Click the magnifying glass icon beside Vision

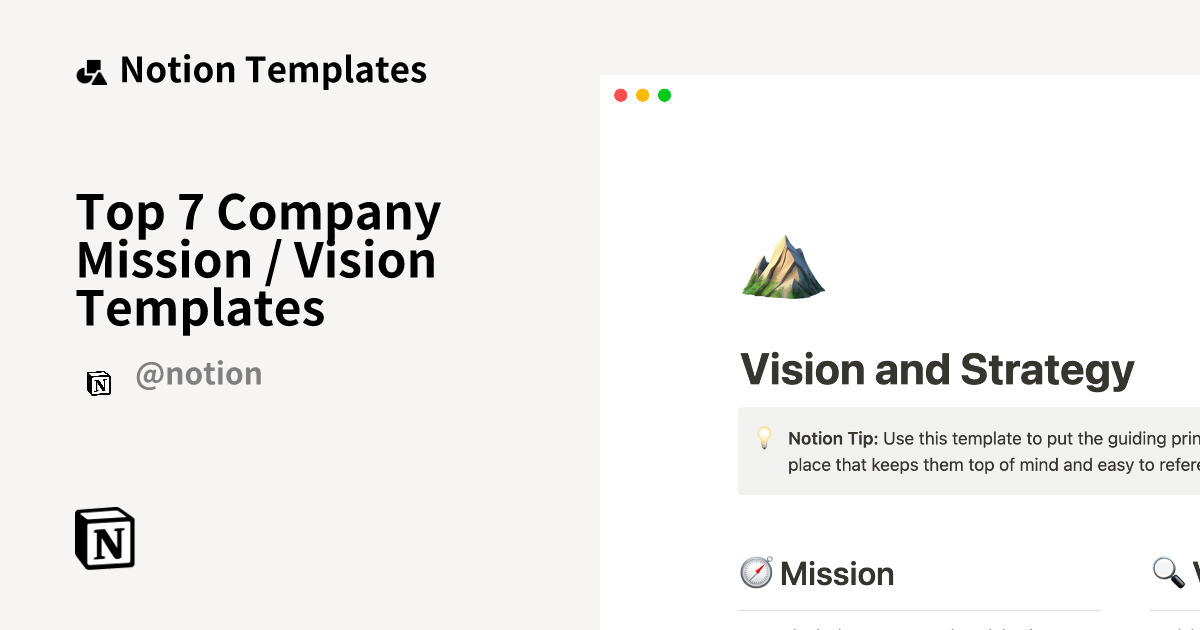pos(1168,572)
